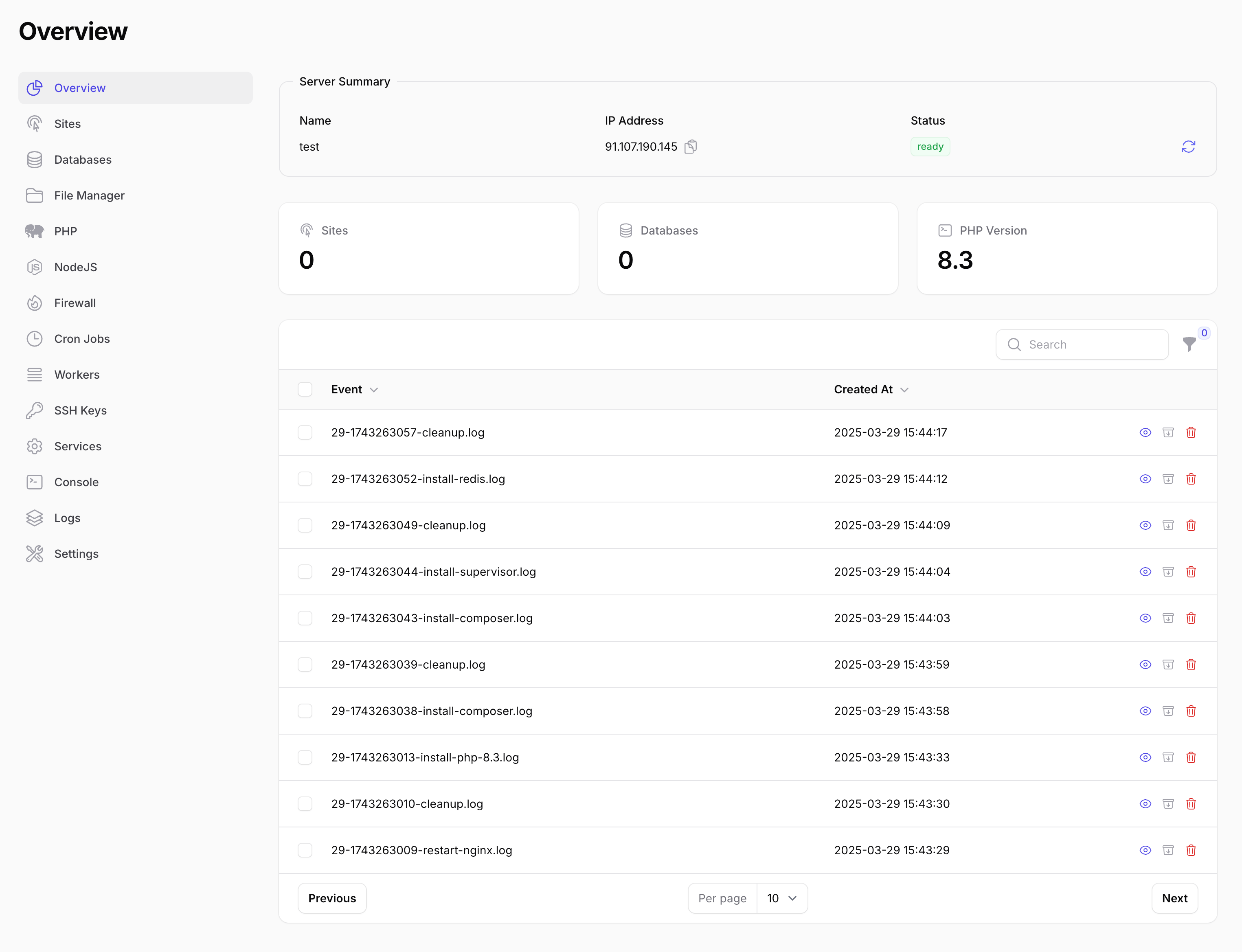Check the install-redis.log row checkbox
The image size is (1242, 952).
tap(305, 479)
